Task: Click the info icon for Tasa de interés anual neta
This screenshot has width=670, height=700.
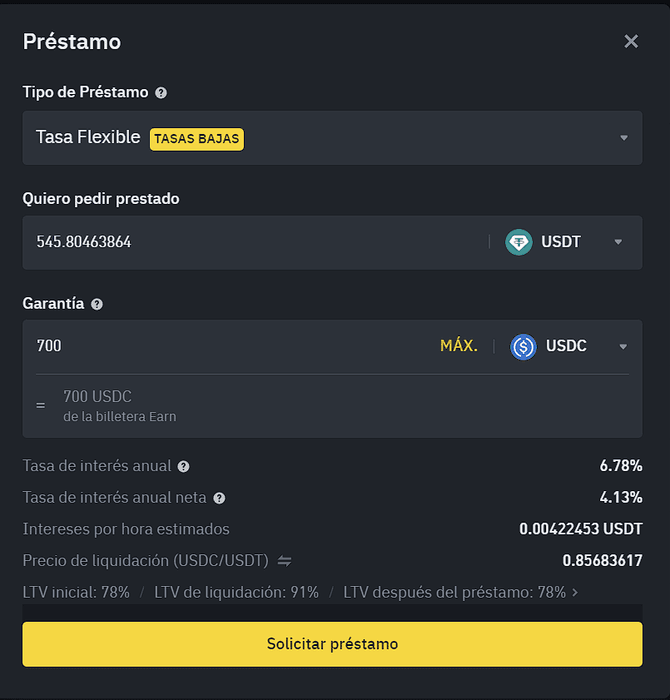Action: pyautogui.click(x=219, y=498)
